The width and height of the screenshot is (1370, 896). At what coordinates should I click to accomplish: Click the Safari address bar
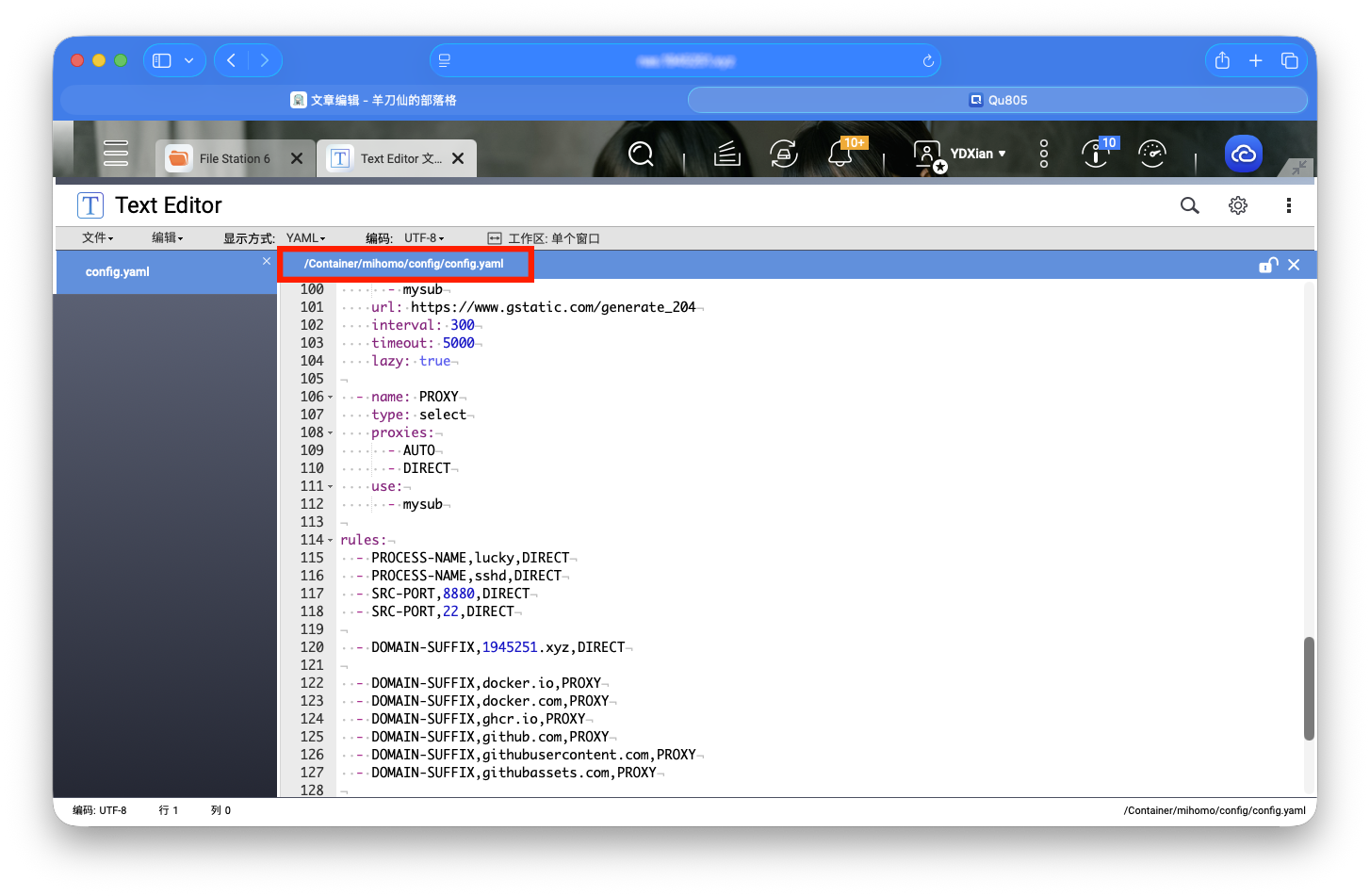click(x=685, y=61)
